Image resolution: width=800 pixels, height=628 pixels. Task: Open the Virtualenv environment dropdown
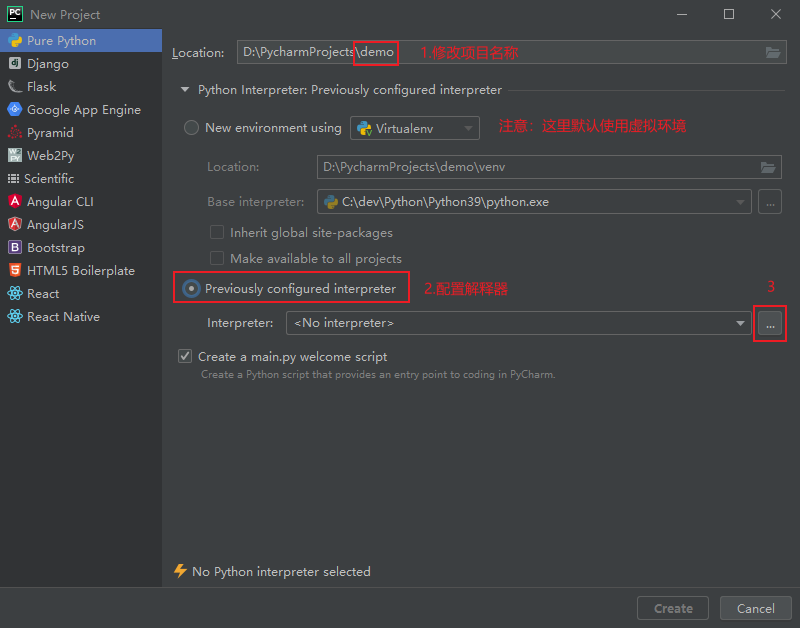414,128
